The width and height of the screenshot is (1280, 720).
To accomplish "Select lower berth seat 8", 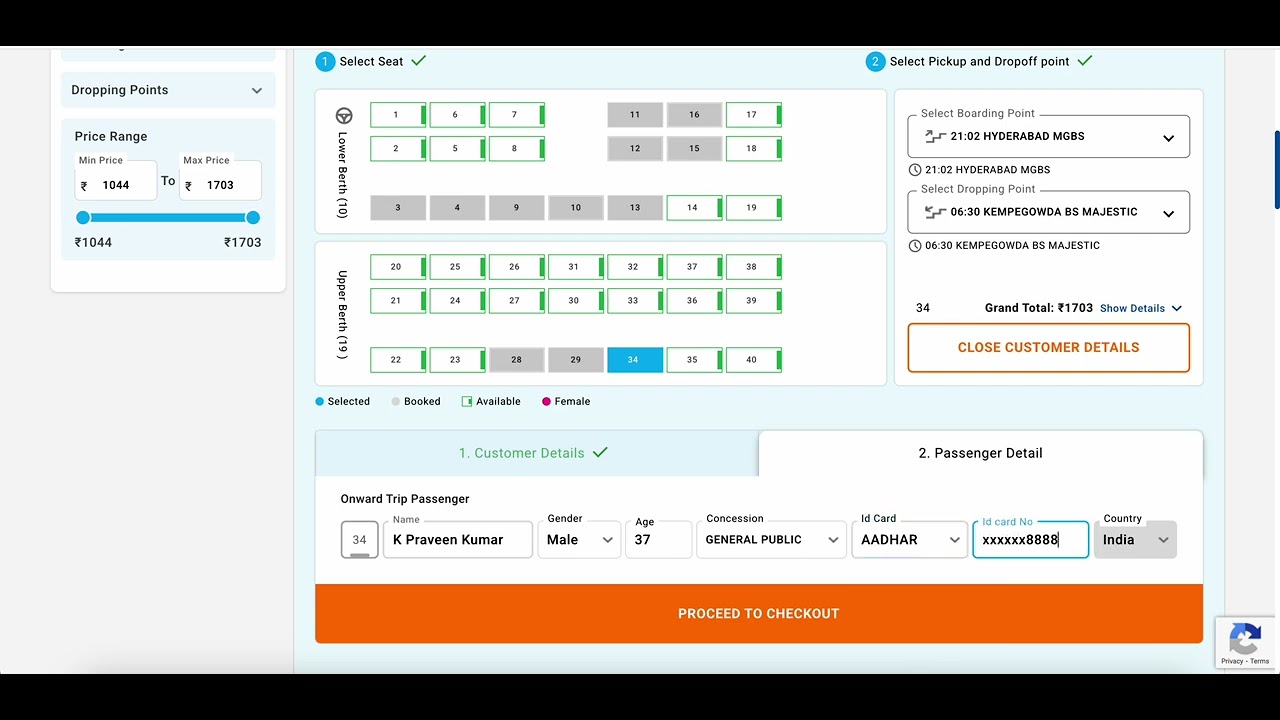I will [517, 149].
